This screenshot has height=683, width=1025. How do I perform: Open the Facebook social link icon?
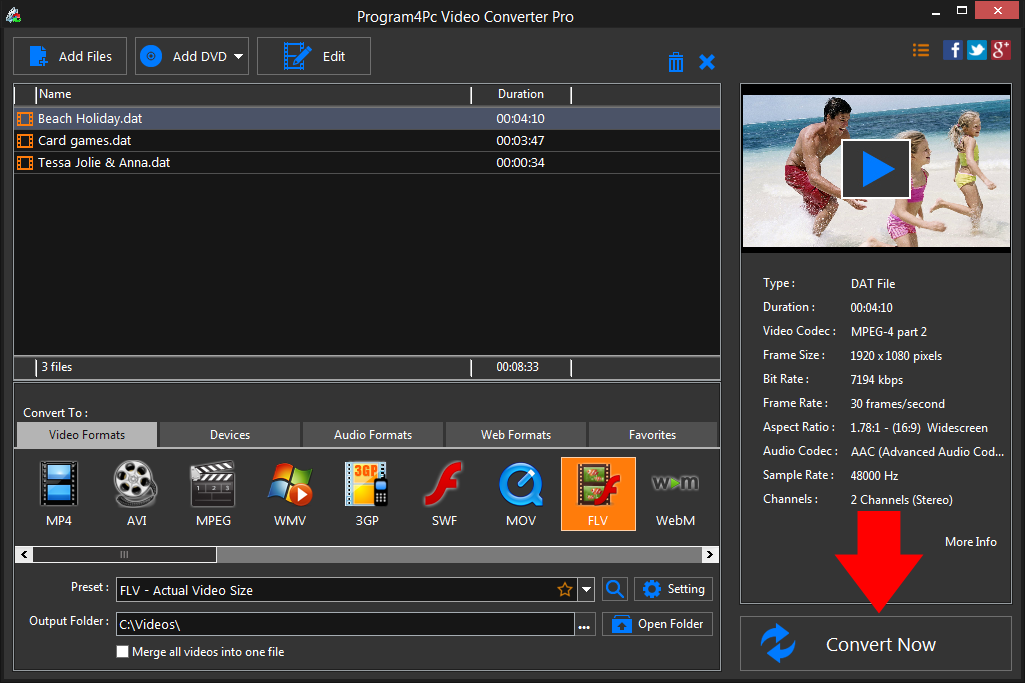click(x=953, y=49)
